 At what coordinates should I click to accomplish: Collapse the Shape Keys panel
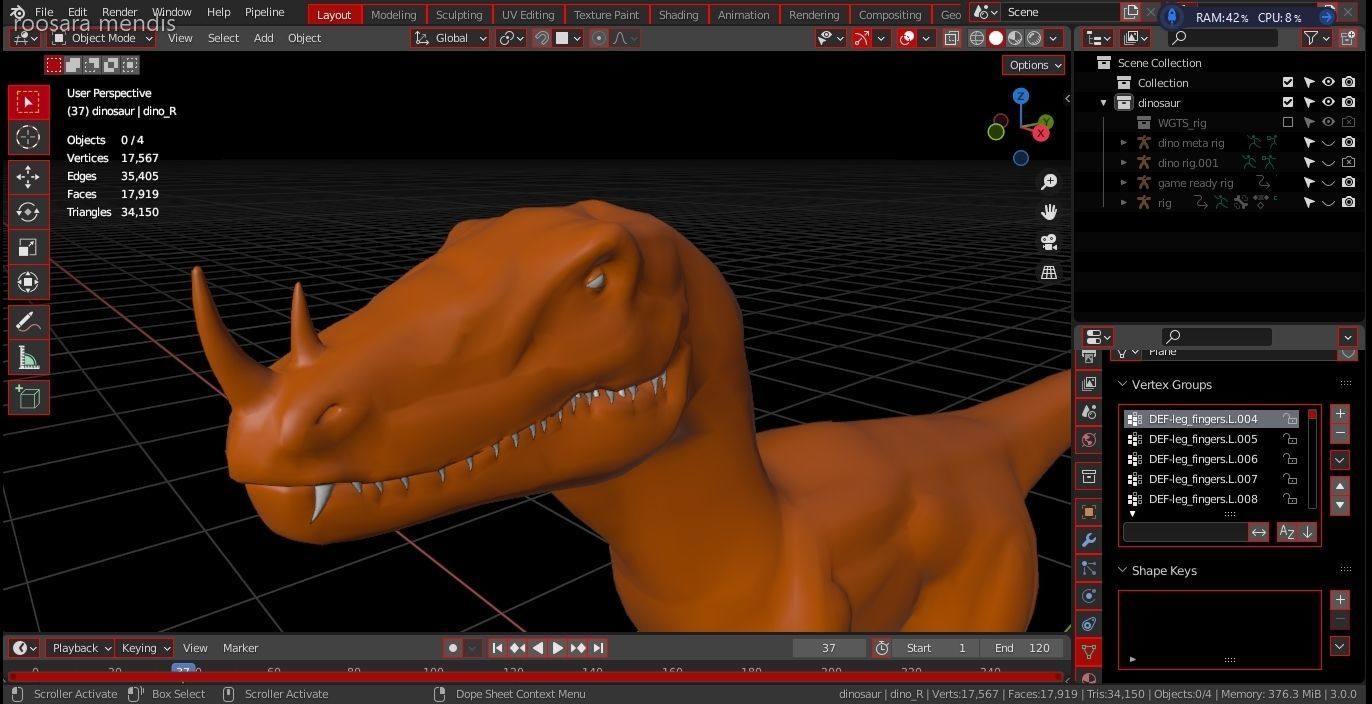click(x=1122, y=570)
